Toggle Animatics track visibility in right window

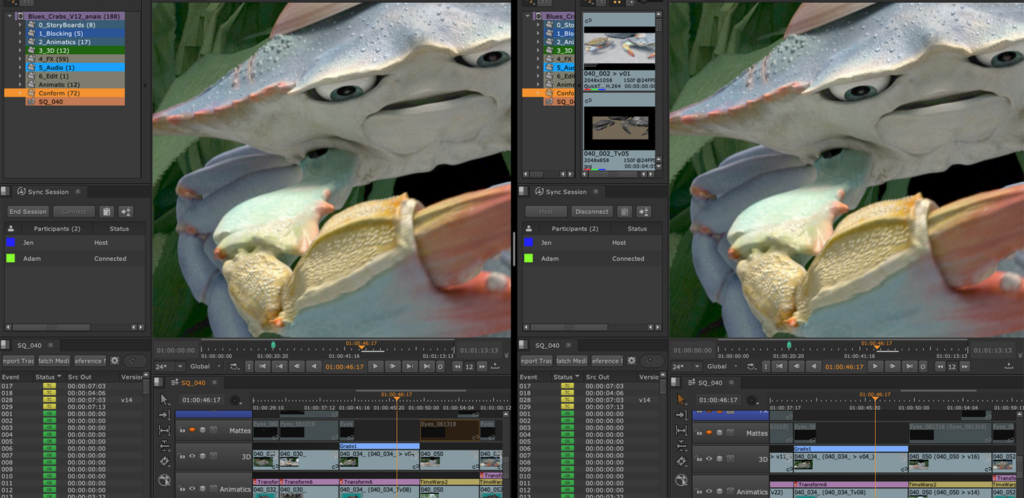click(709, 491)
